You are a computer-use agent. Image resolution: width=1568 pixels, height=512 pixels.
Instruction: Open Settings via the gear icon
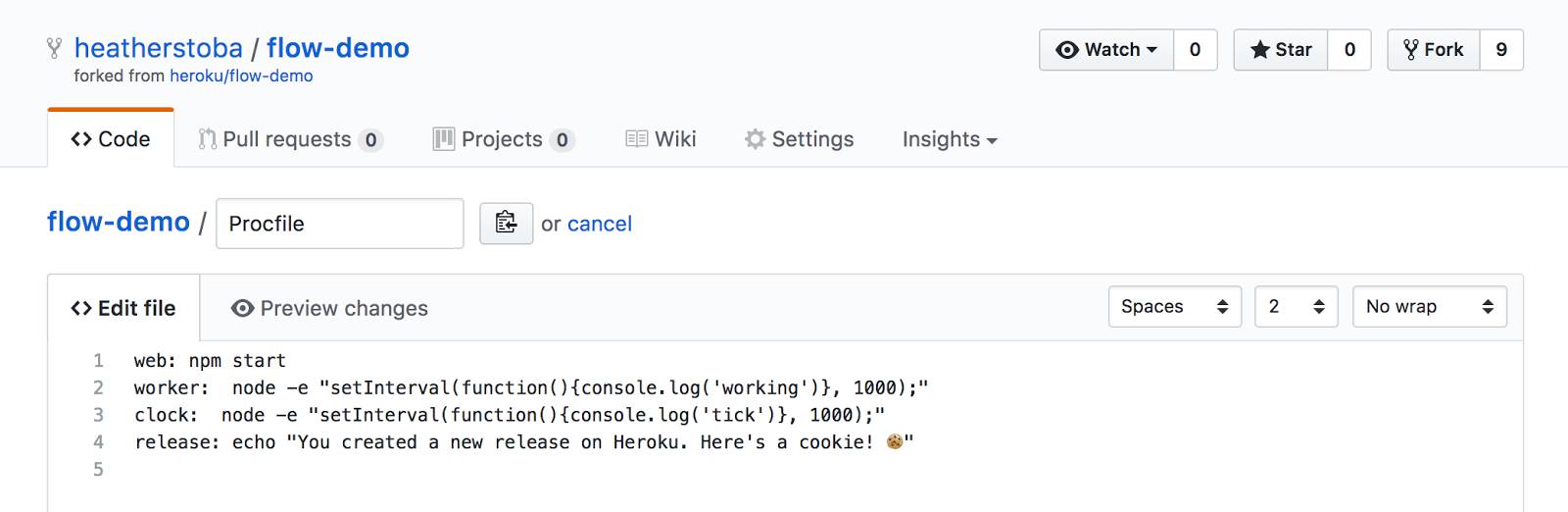click(x=755, y=139)
